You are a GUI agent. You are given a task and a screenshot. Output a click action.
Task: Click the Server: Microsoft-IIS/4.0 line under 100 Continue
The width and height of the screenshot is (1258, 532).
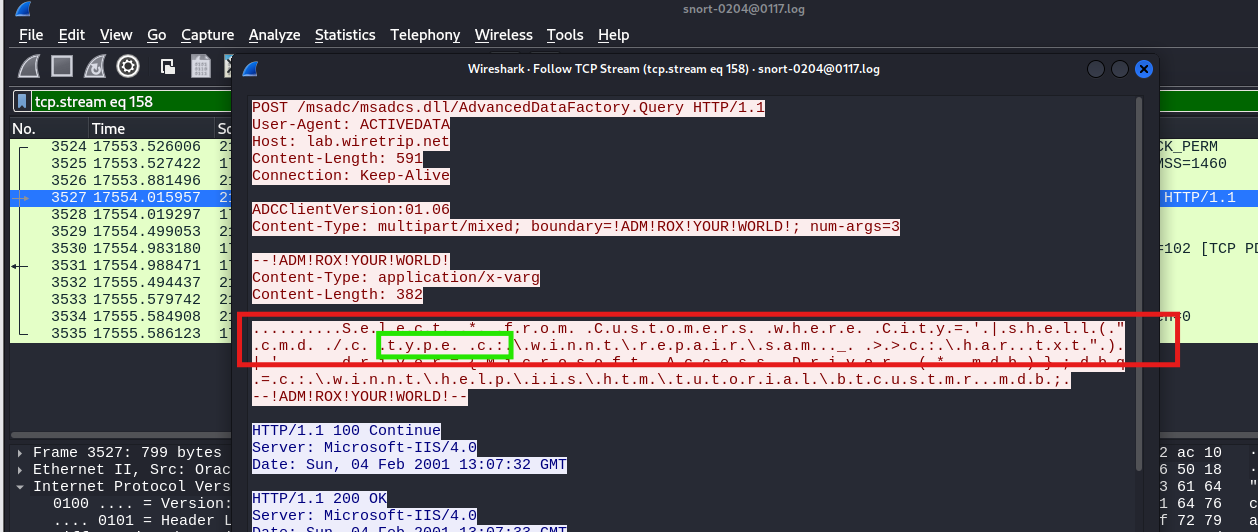[x=364, y=447]
